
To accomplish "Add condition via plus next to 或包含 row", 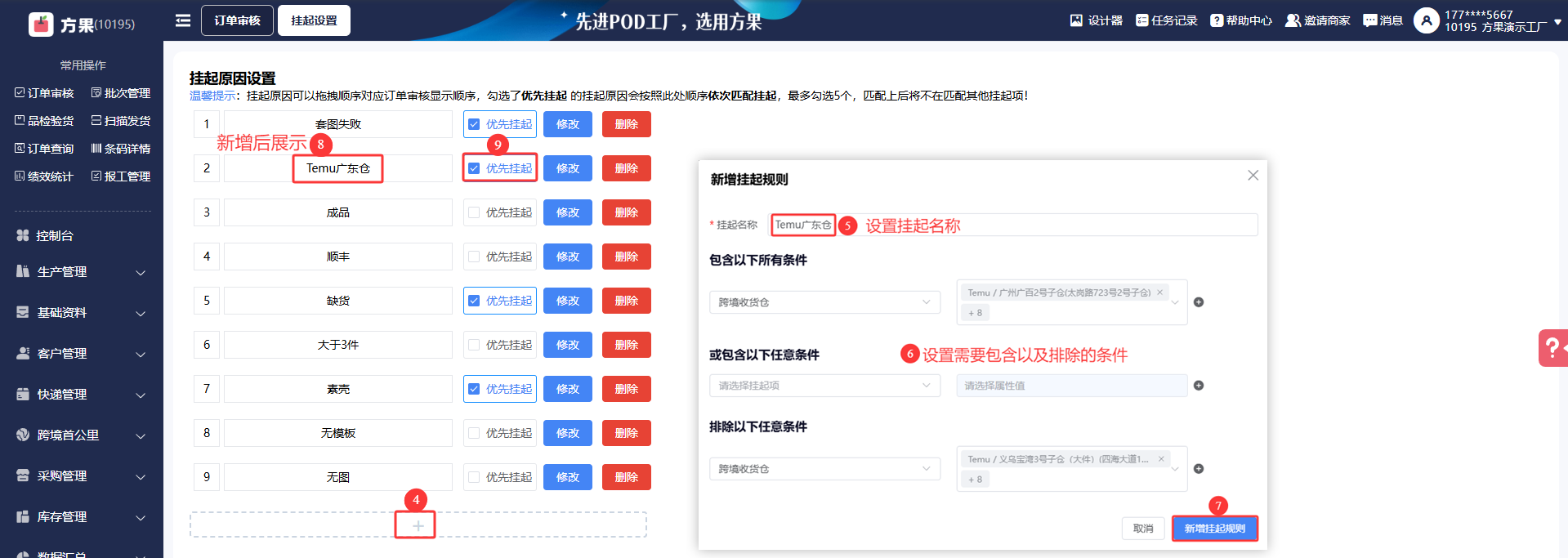I will (1198, 386).
